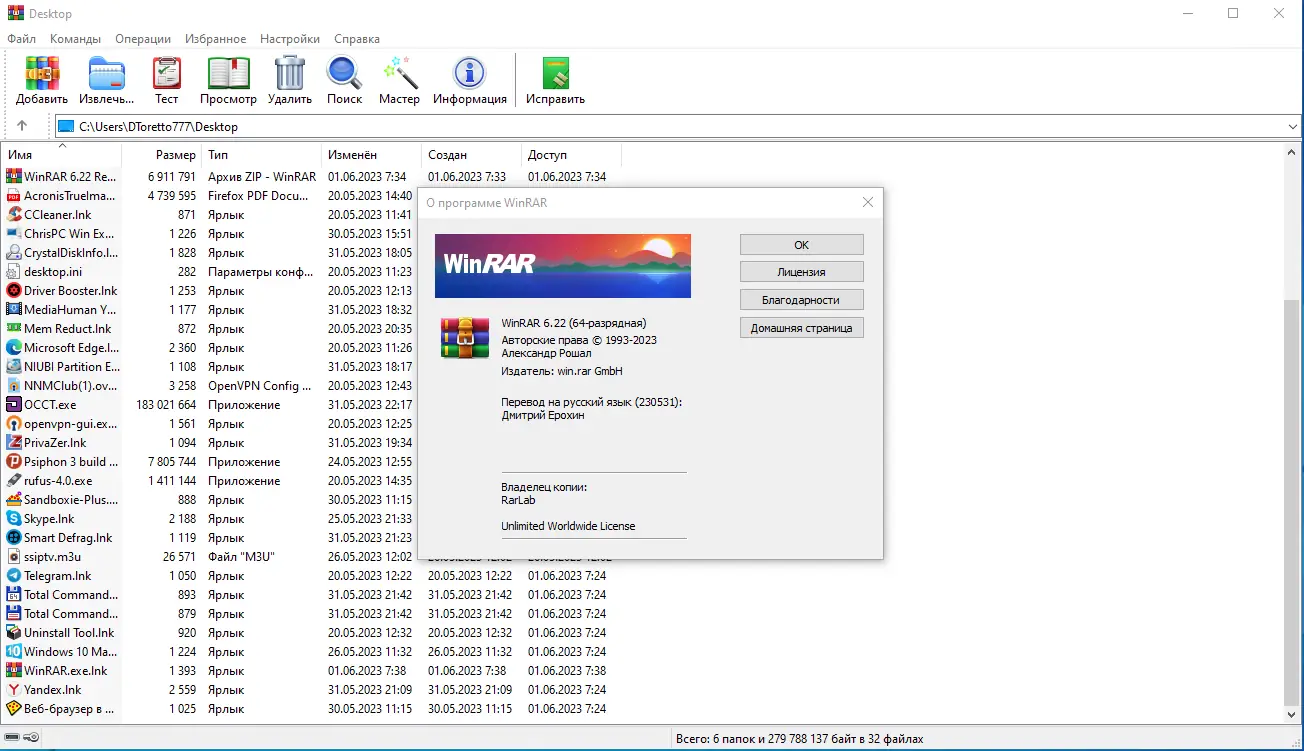Select the OCCT.exe file icon

[14, 405]
